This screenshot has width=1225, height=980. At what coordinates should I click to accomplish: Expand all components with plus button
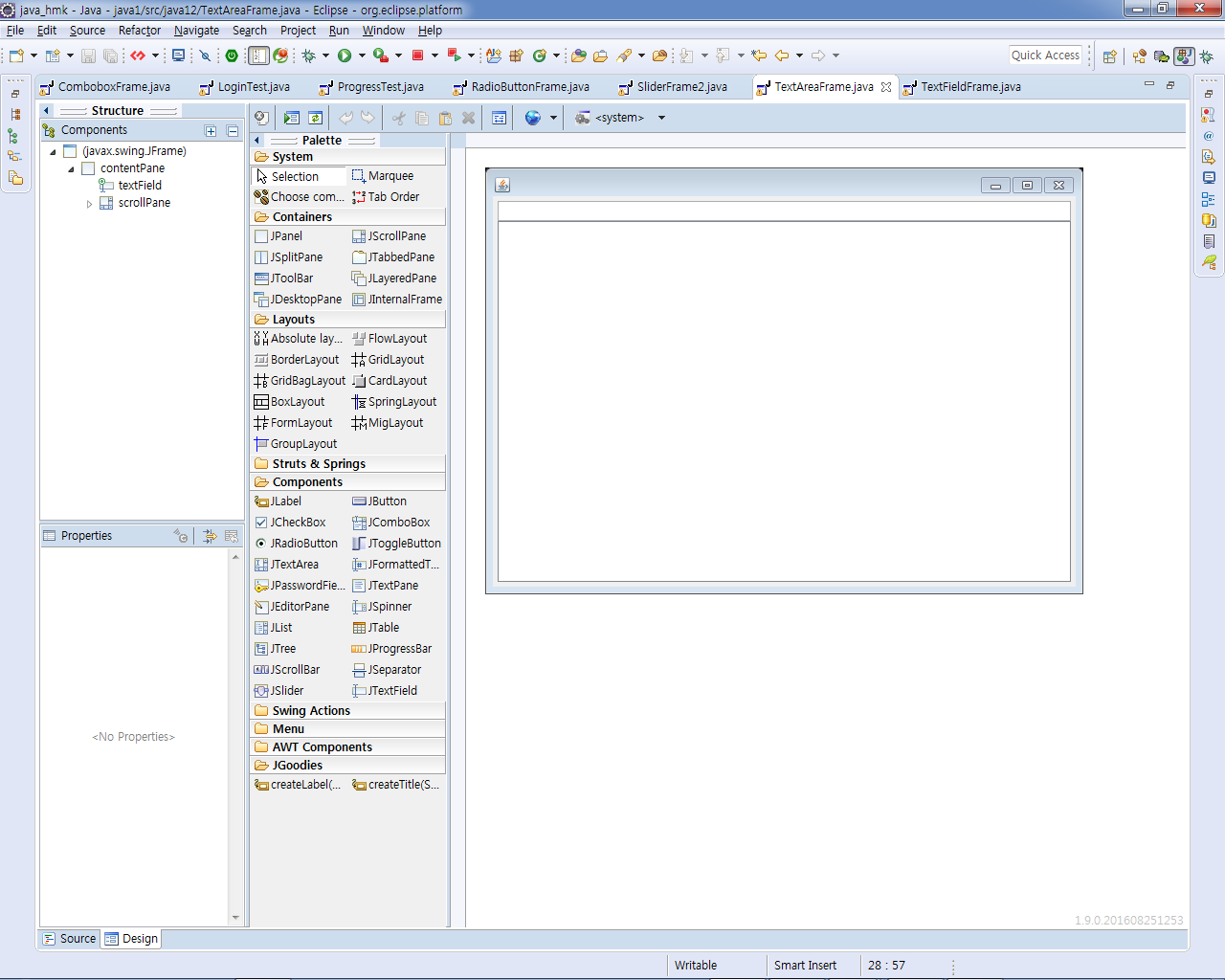coord(211,131)
